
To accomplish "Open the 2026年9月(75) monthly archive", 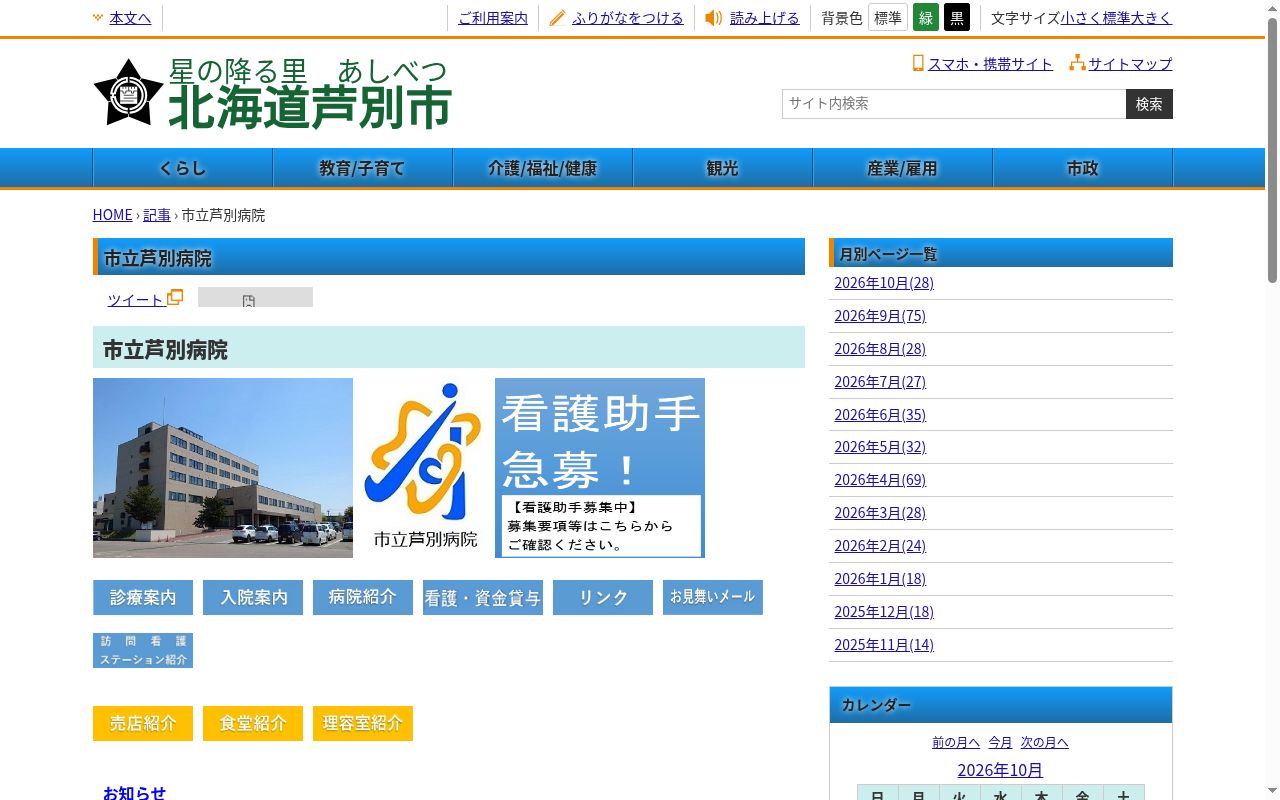I will pyautogui.click(x=880, y=316).
